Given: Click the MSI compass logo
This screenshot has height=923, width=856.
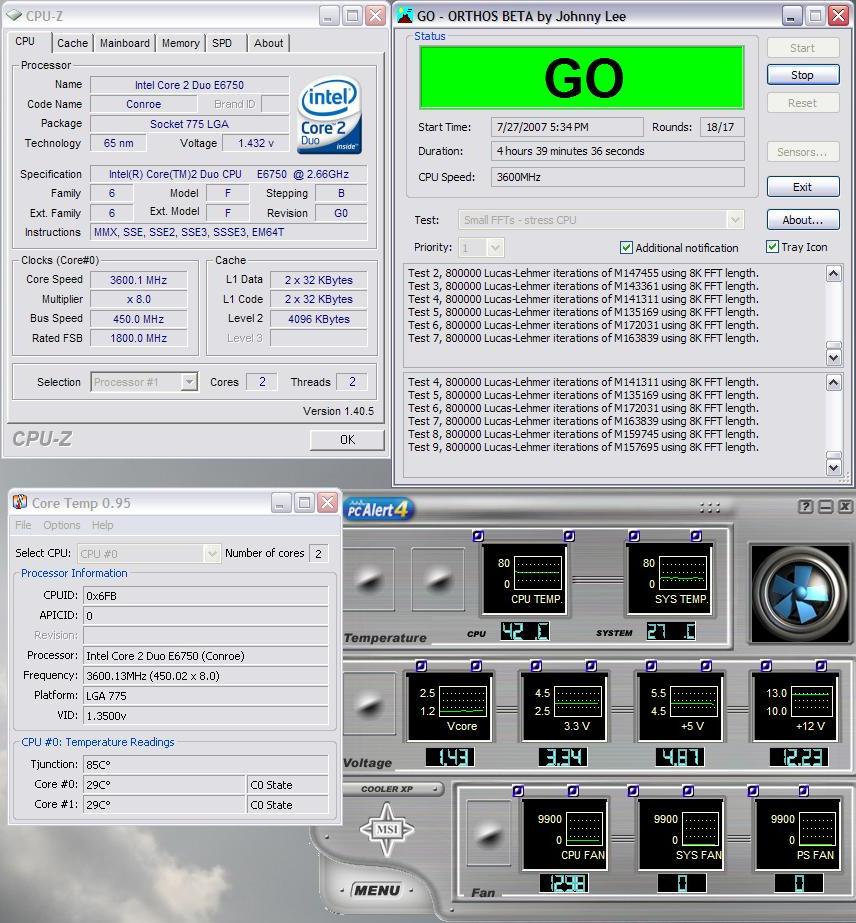Looking at the screenshot, I should tap(387, 829).
